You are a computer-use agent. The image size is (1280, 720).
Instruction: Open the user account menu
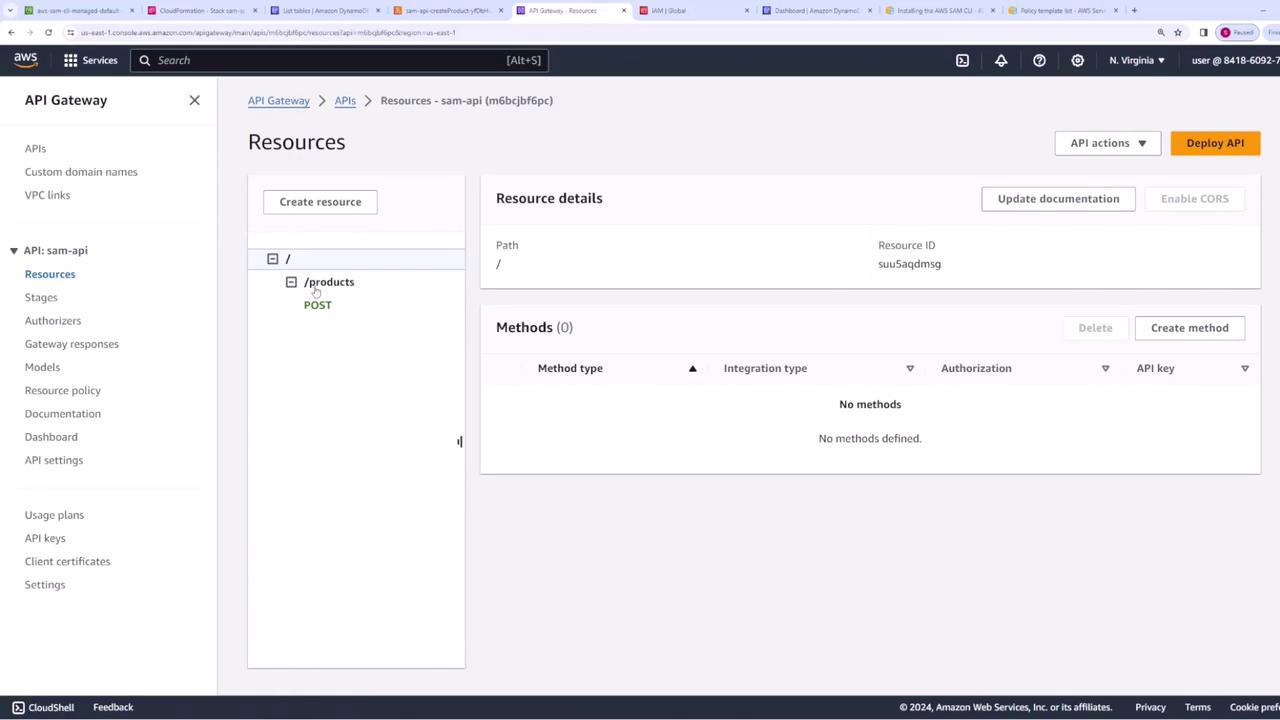1236,60
